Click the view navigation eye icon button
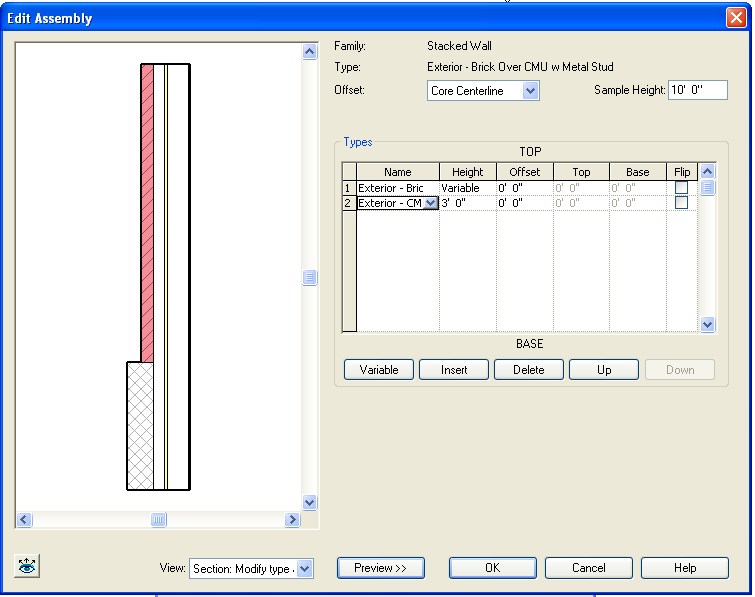The image size is (755, 597). pyautogui.click(x=27, y=566)
